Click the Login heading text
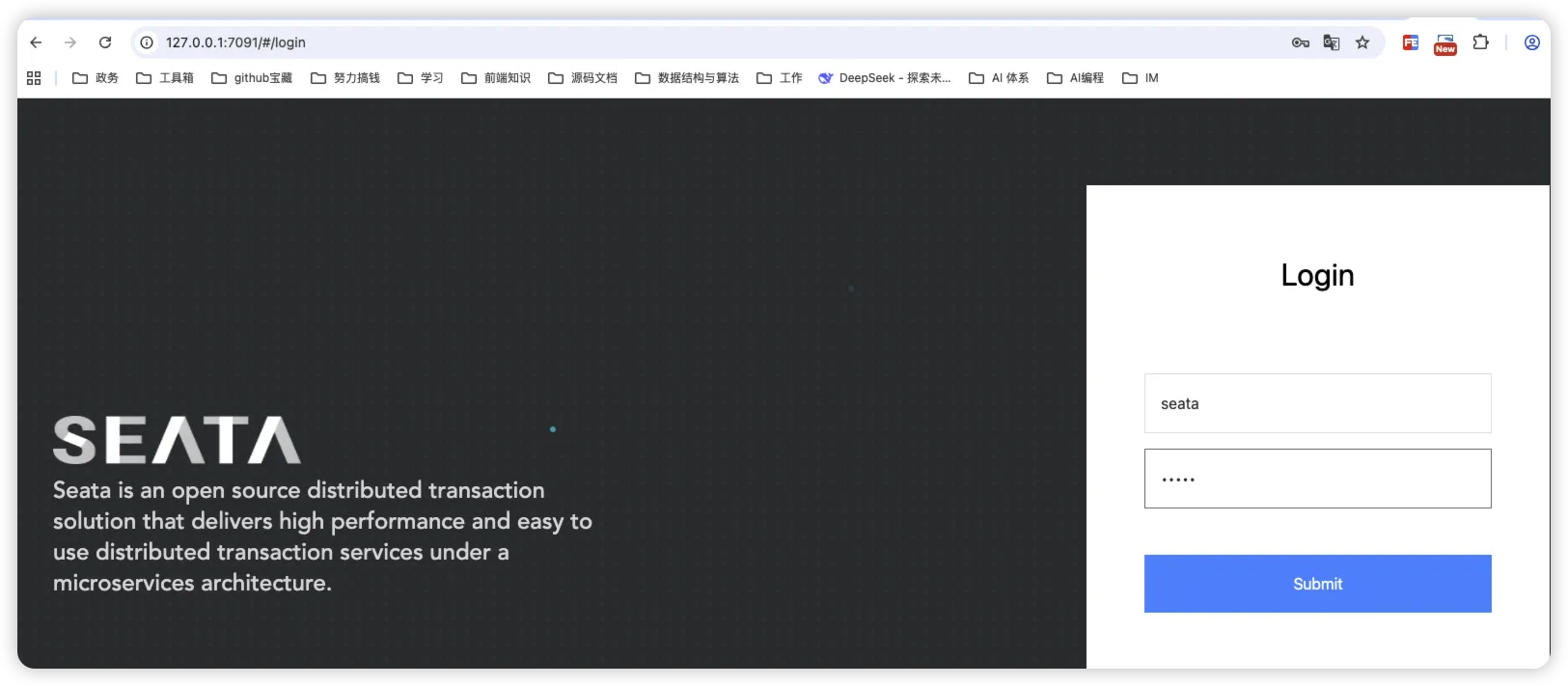The width and height of the screenshot is (1568, 686). click(x=1317, y=275)
